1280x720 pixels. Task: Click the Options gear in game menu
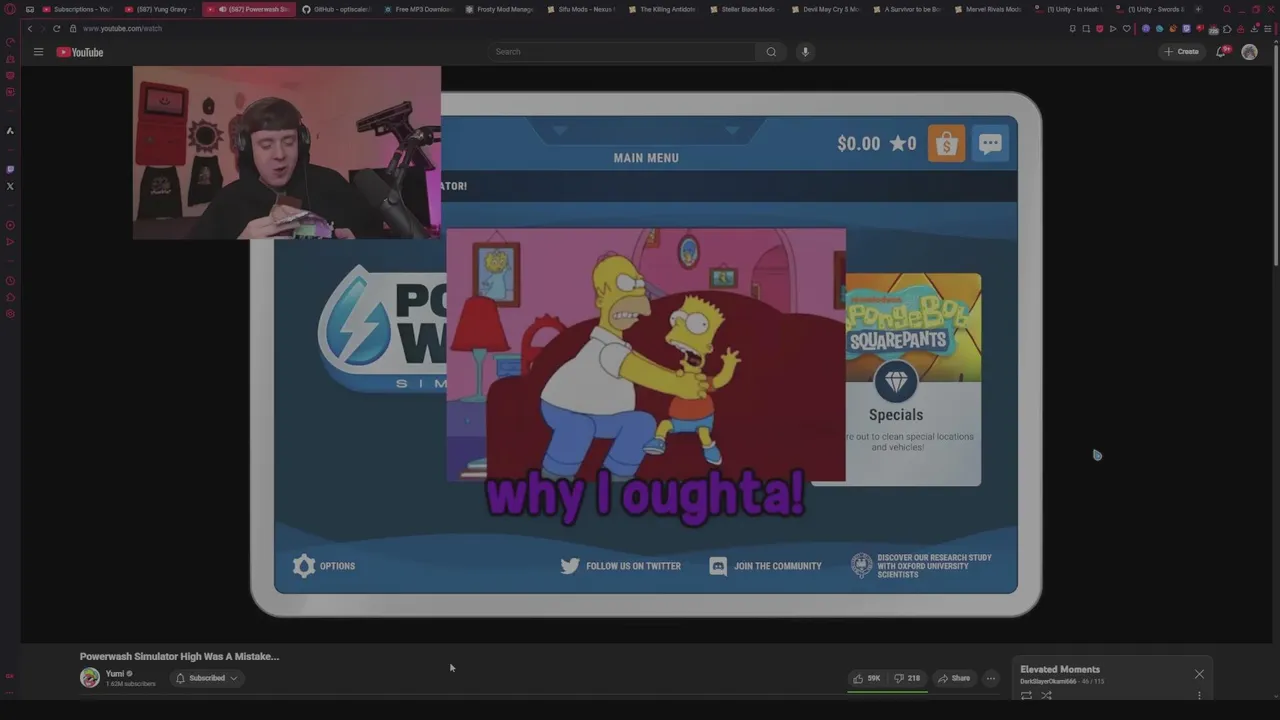click(x=304, y=566)
